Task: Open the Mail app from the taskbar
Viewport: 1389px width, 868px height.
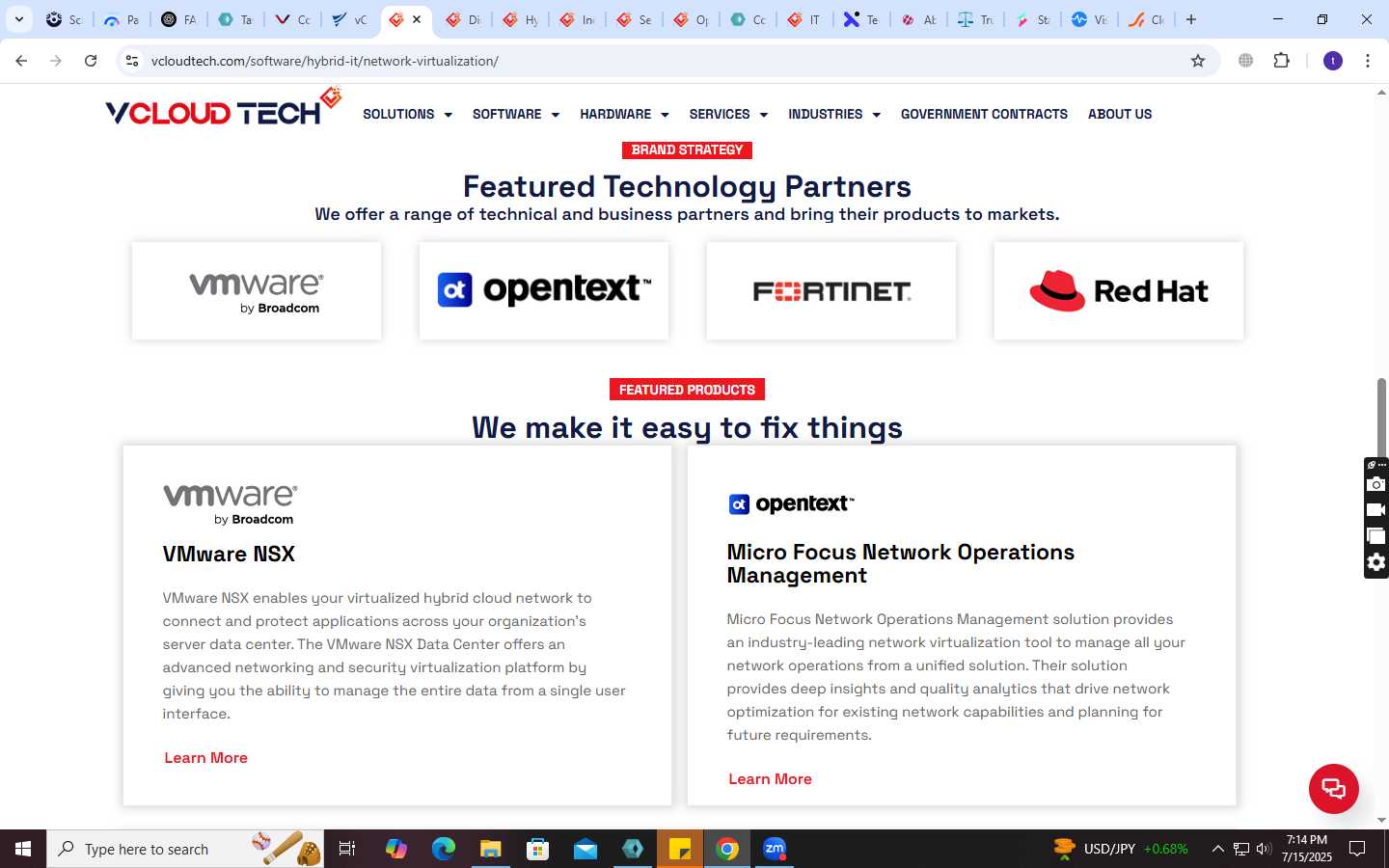Action: [x=586, y=849]
